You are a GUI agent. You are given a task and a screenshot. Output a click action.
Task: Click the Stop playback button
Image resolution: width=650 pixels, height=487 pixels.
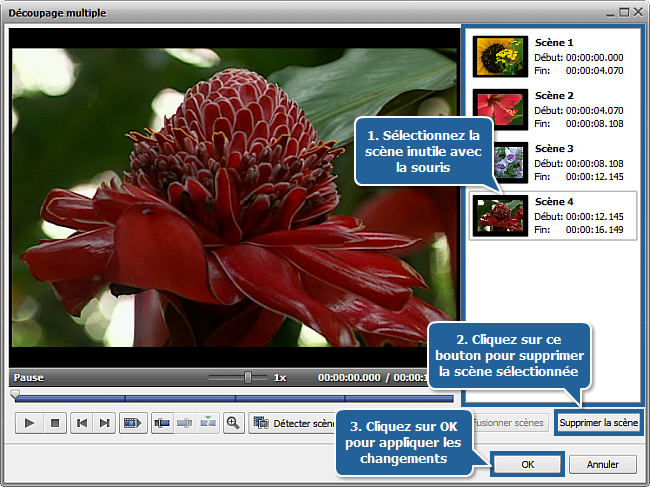click(x=55, y=423)
